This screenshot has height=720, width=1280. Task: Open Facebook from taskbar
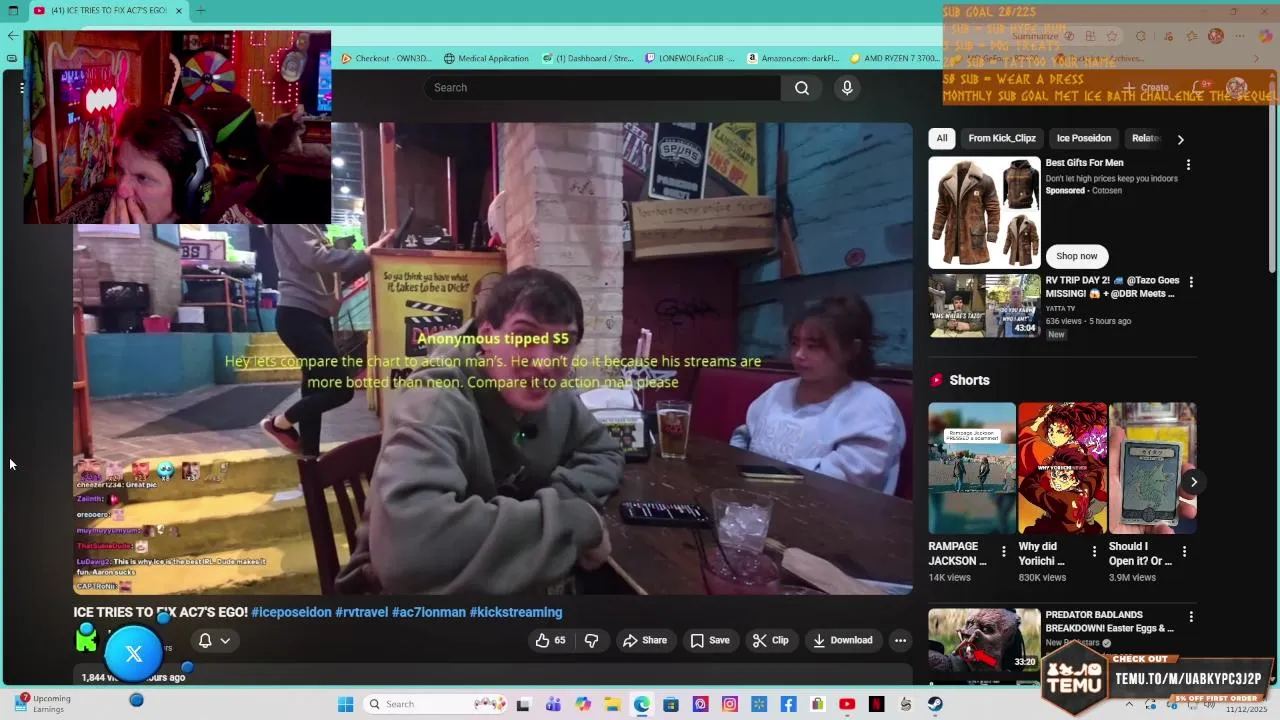point(788,704)
